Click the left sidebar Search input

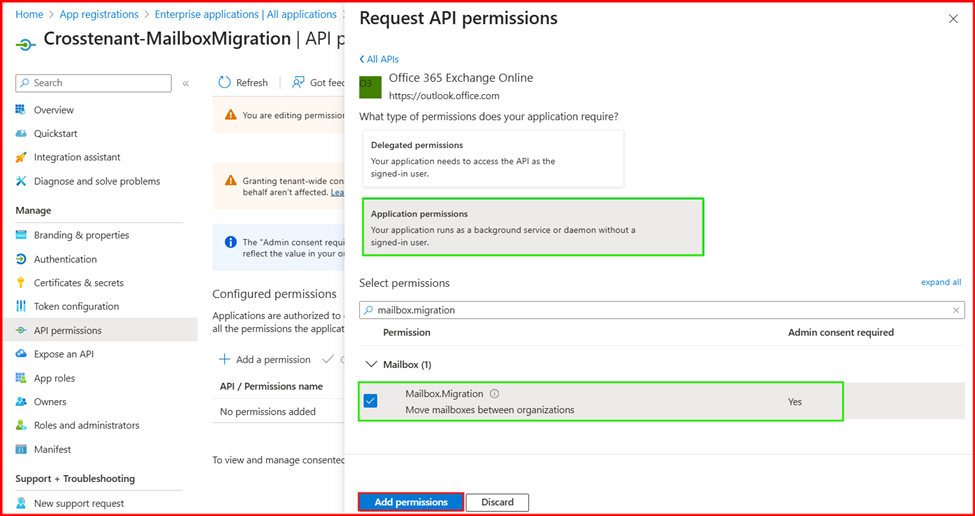click(93, 83)
